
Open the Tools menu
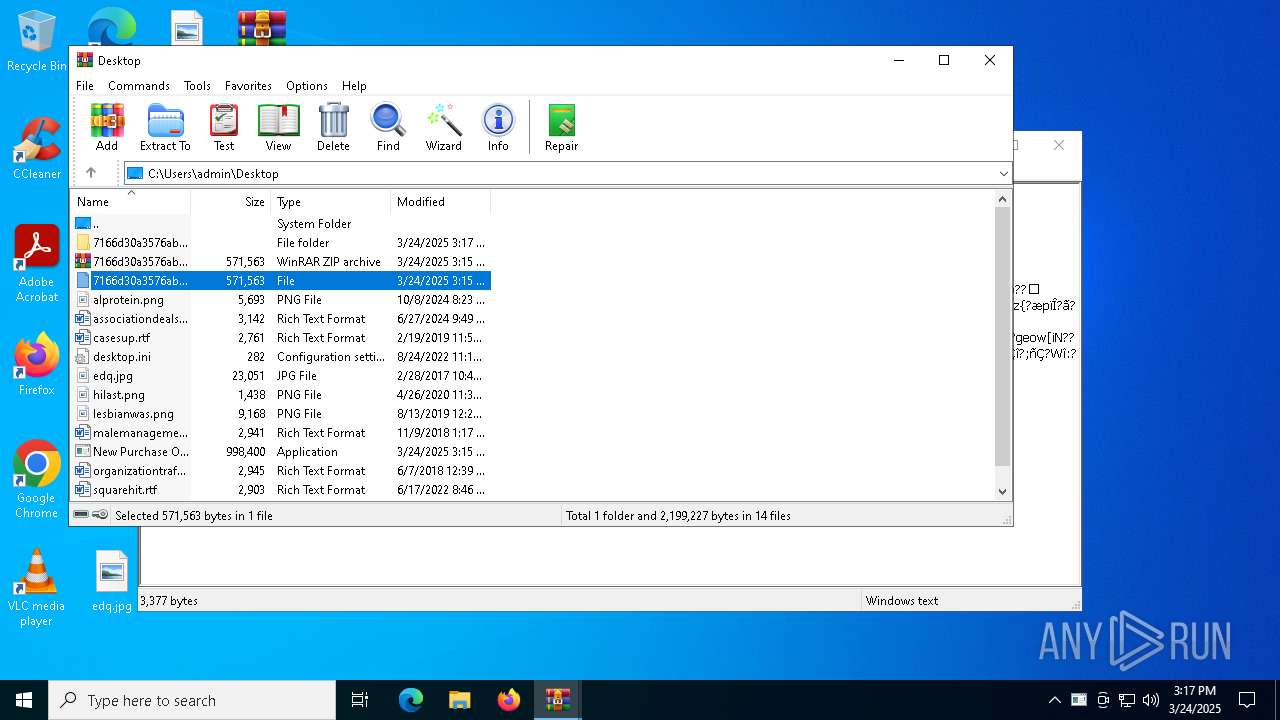(197, 86)
